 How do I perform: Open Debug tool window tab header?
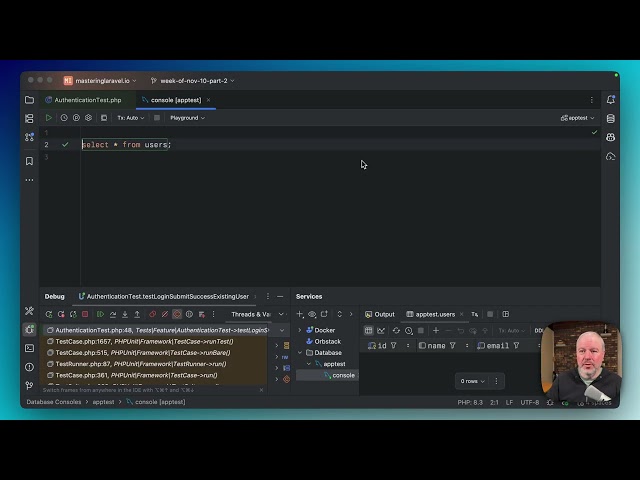[x=55, y=297]
